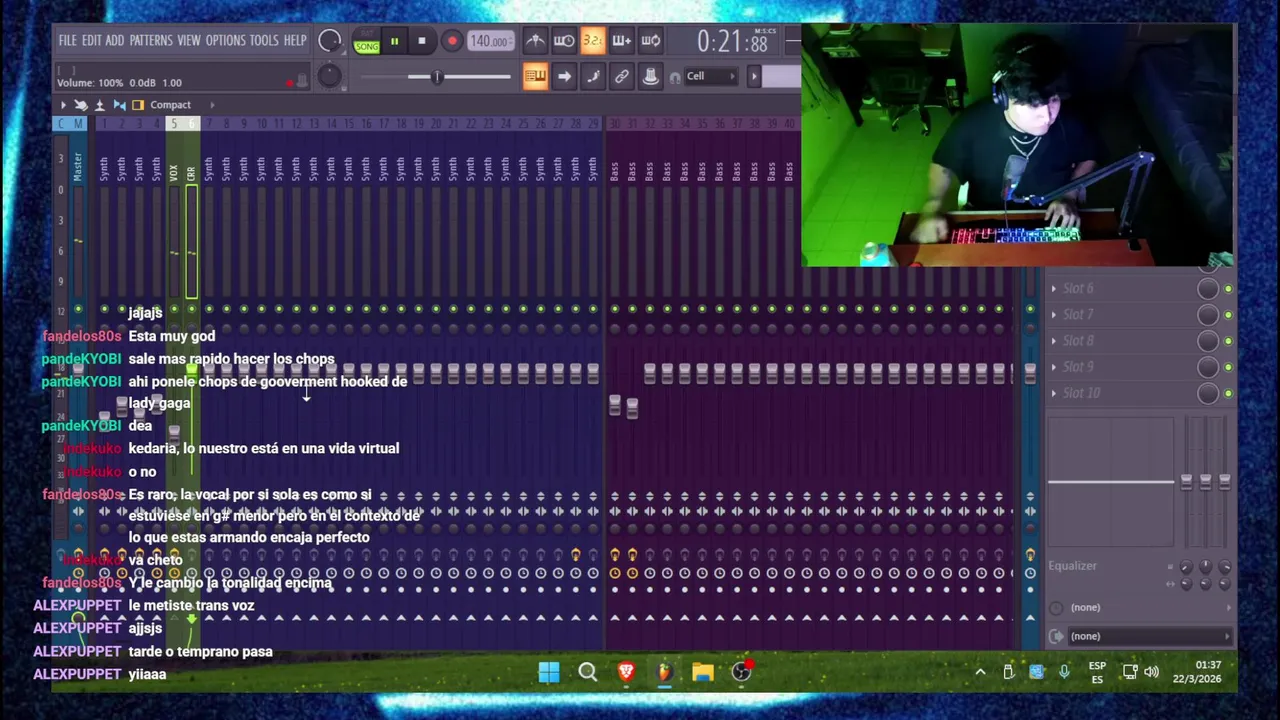Stop playback with the stop button
The image size is (1280, 720).
click(x=422, y=41)
